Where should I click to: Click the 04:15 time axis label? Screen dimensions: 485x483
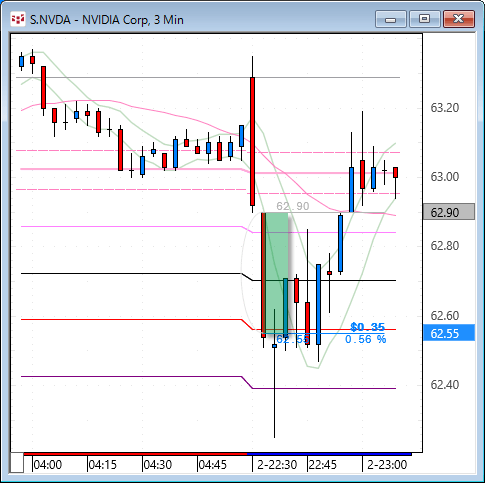point(103,465)
